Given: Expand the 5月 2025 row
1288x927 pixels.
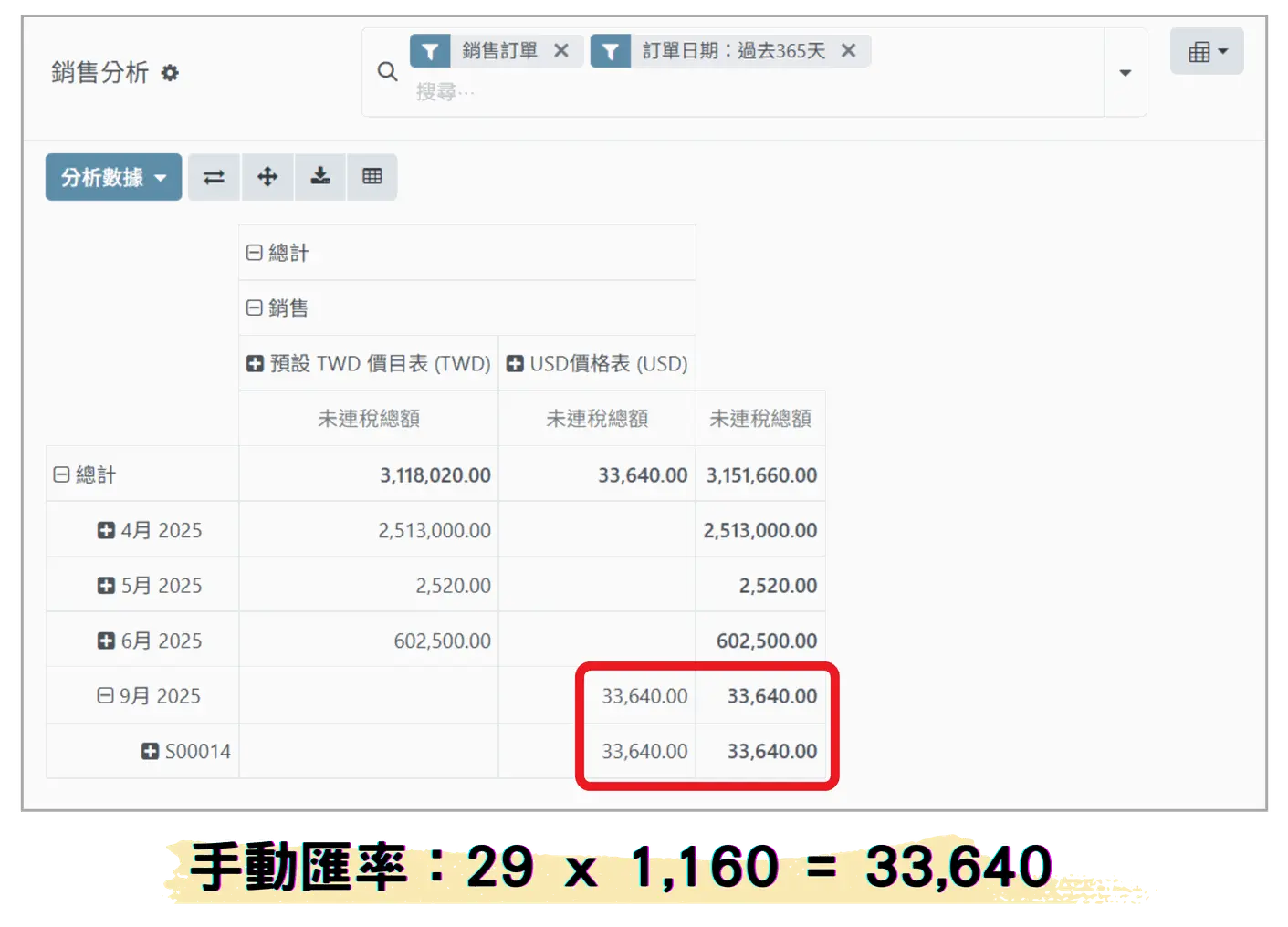Looking at the screenshot, I should coord(107,586).
